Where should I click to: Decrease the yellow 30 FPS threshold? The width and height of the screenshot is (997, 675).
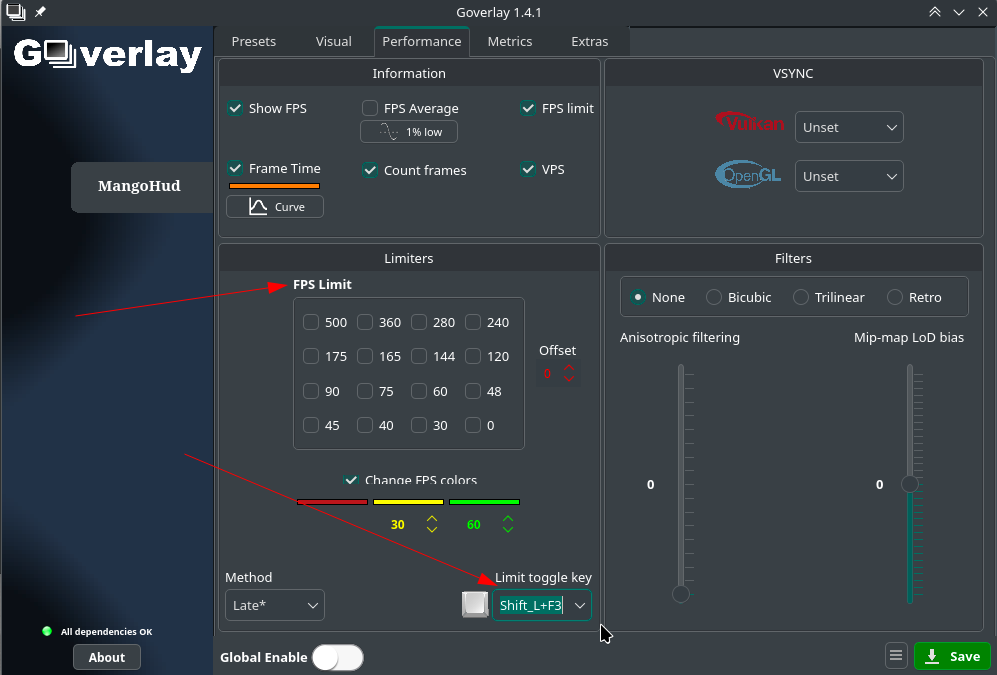432,529
